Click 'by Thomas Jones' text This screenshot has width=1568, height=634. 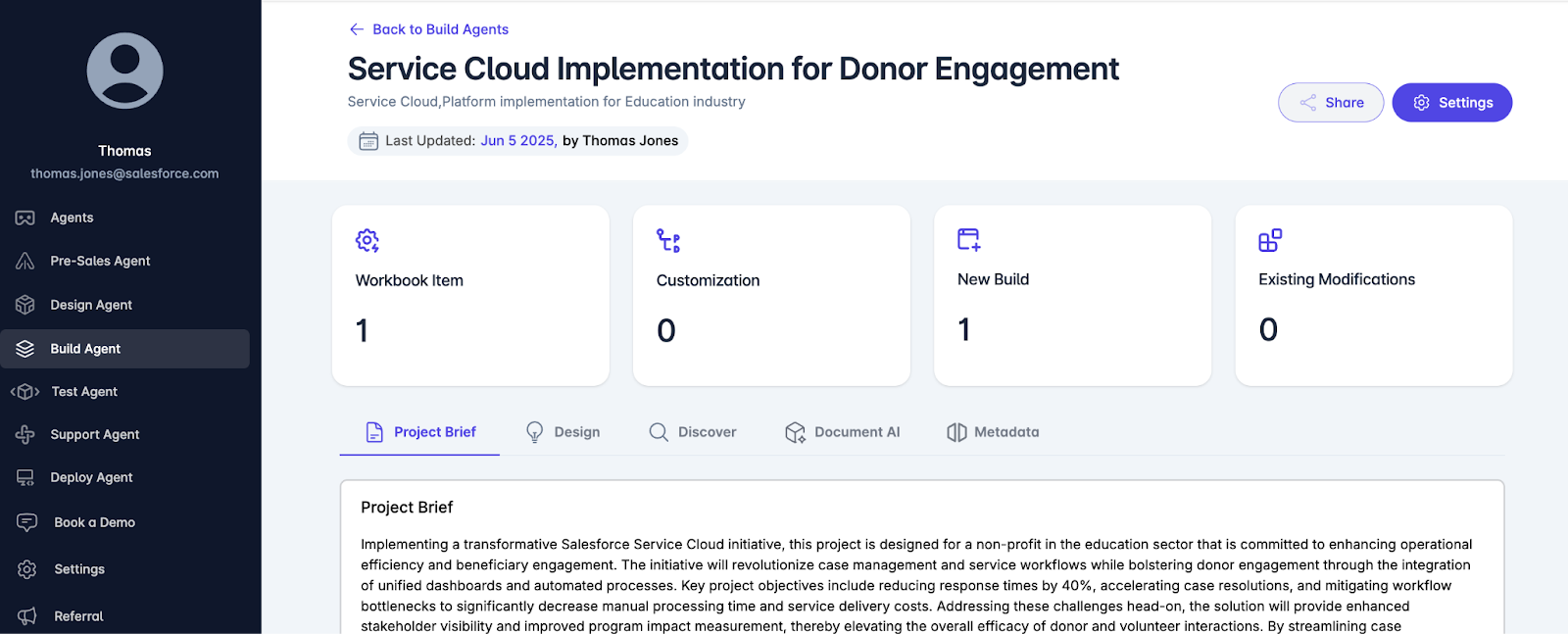coord(620,141)
